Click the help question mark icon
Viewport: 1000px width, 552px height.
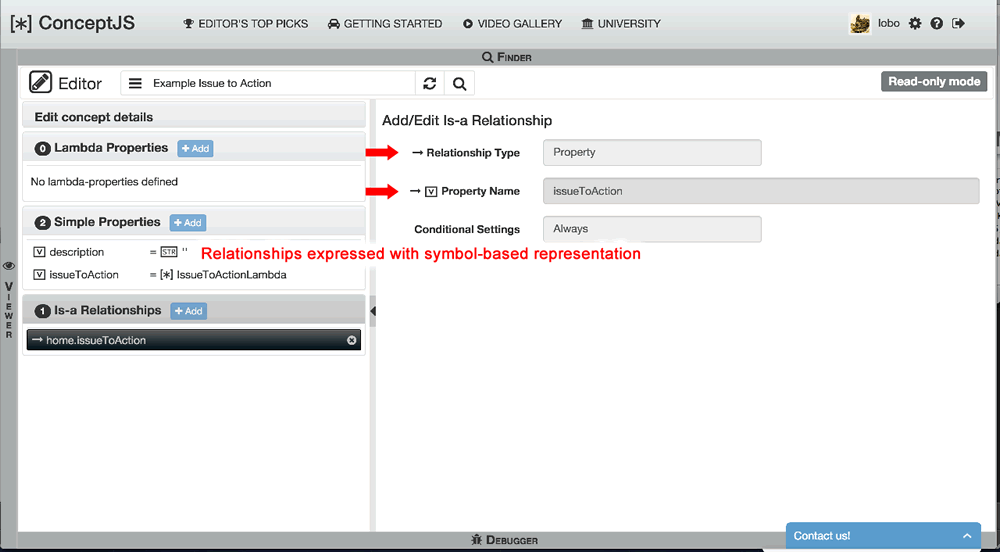(936, 24)
